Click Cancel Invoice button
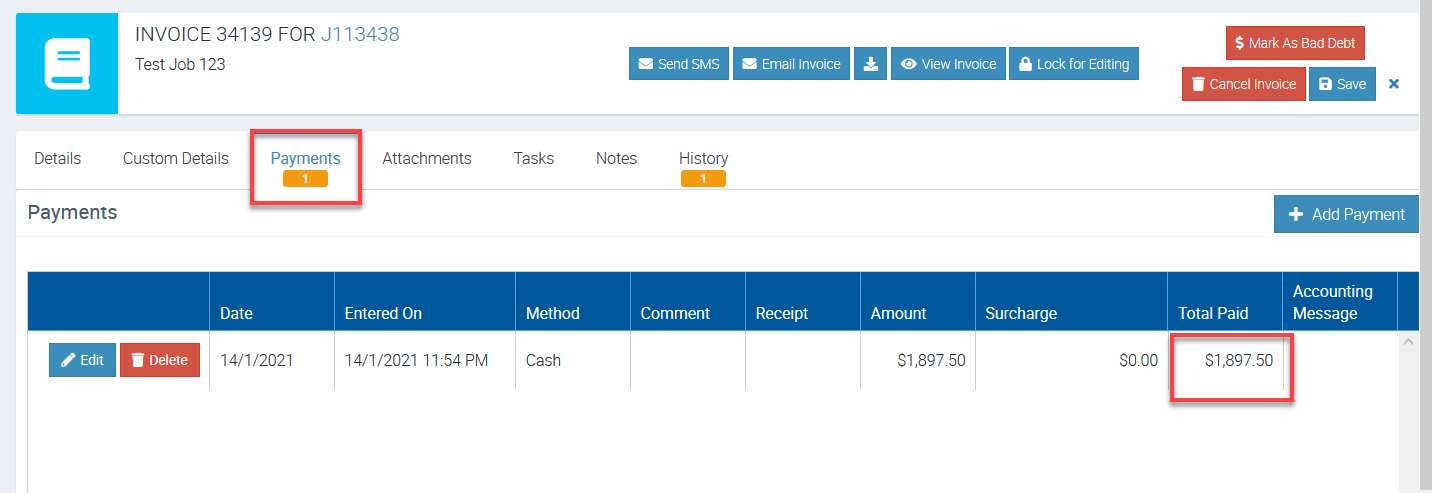 click(1243, 84)
